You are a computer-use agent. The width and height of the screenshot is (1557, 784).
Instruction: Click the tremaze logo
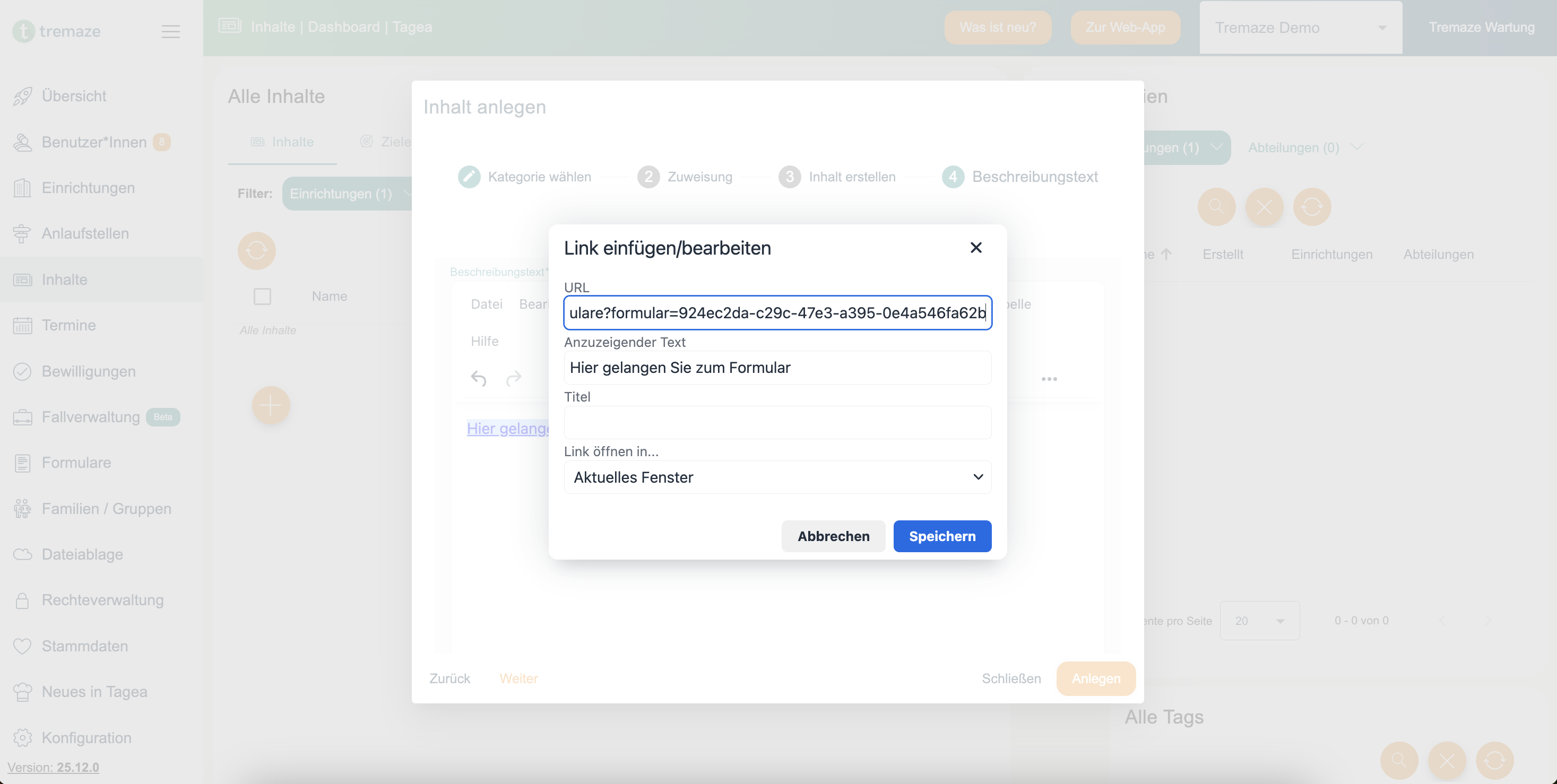click(x=57, y=31)
